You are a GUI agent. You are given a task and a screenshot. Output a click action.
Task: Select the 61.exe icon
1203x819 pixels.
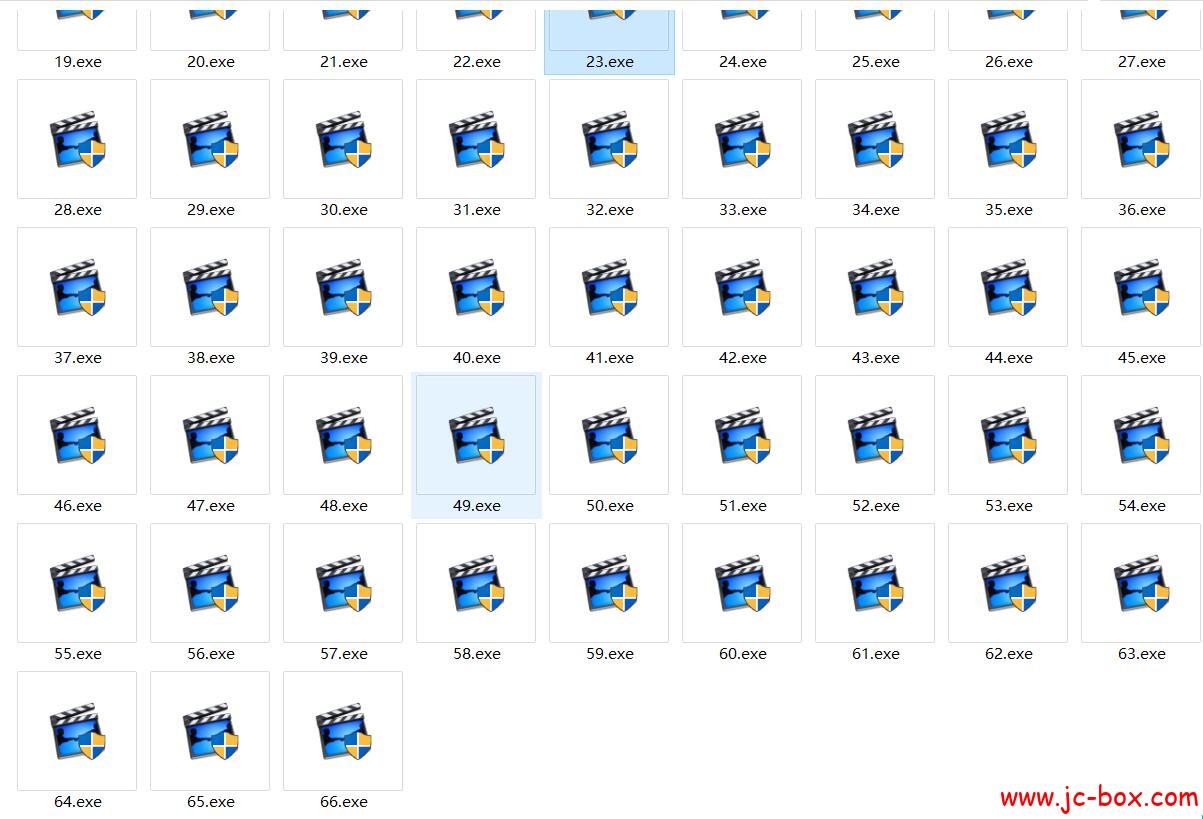click(x=876, y=583)
